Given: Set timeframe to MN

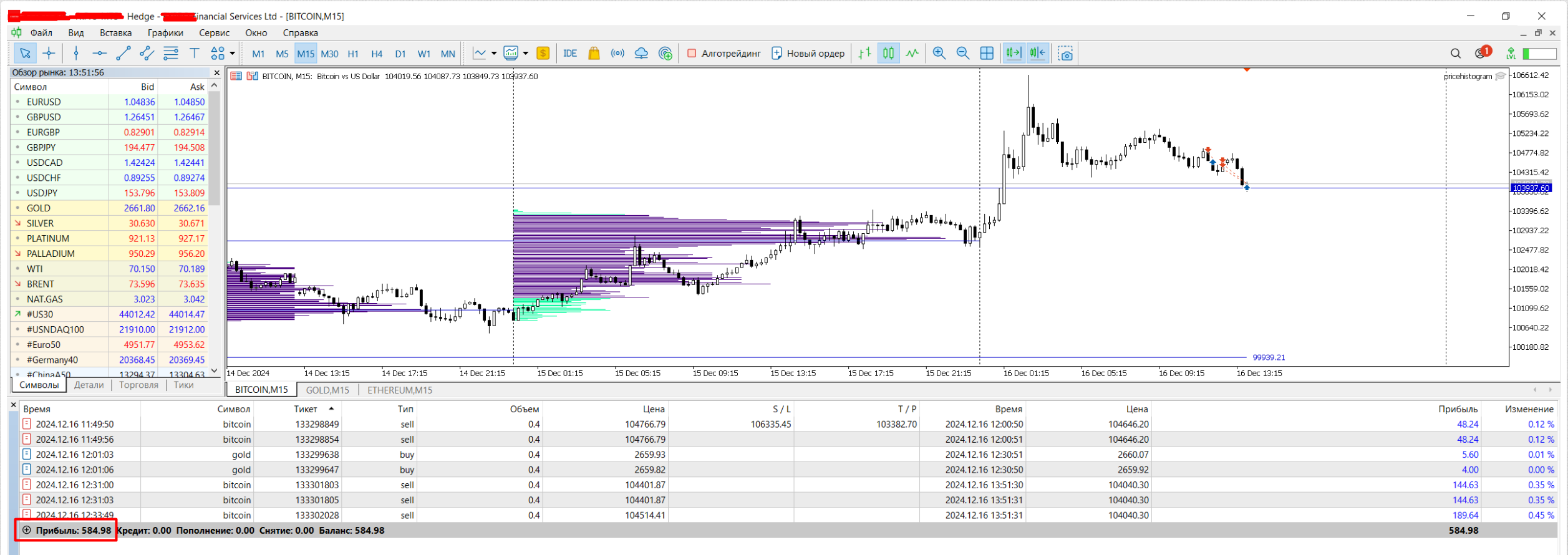Looking at the screenshot, I should [448, 54].
